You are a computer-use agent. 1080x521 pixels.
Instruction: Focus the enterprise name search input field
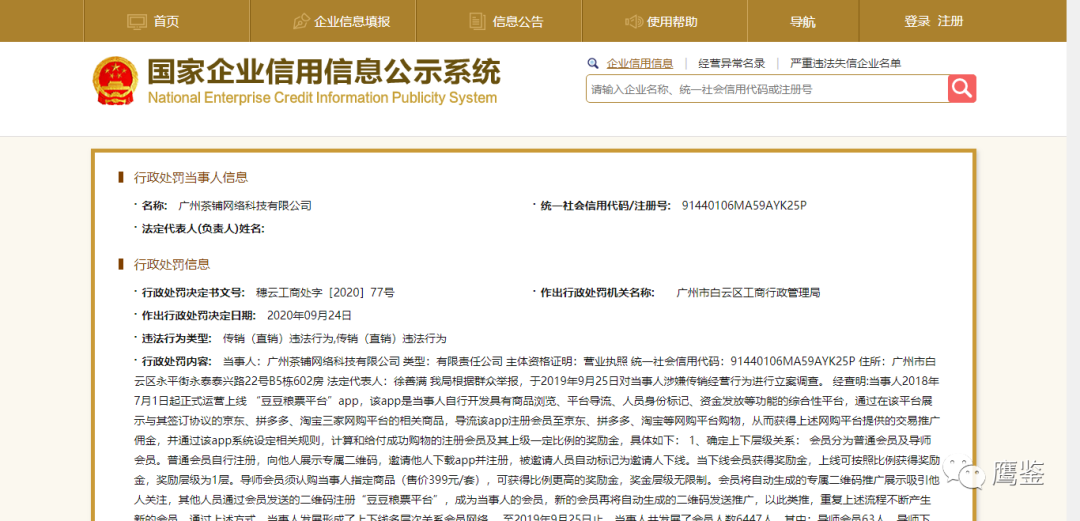766,89
